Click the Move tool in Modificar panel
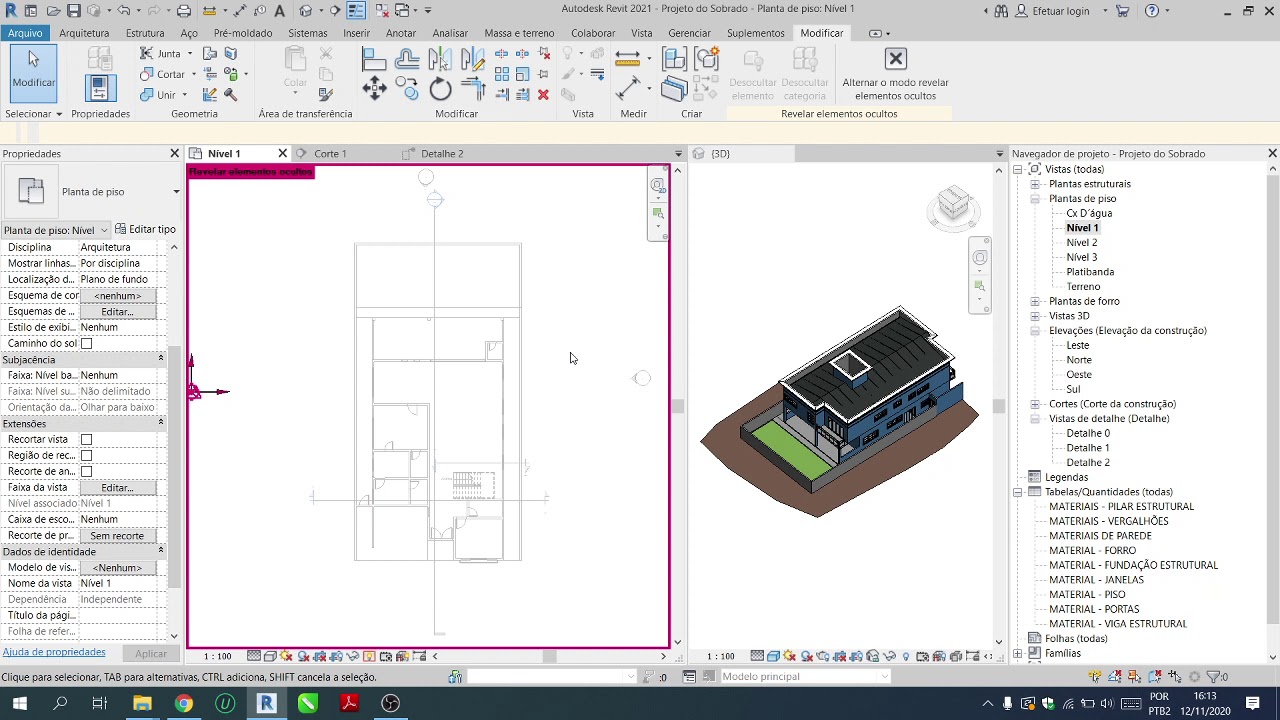The width and height of the screenshot is (1280, 720). [x=374, y=89]
